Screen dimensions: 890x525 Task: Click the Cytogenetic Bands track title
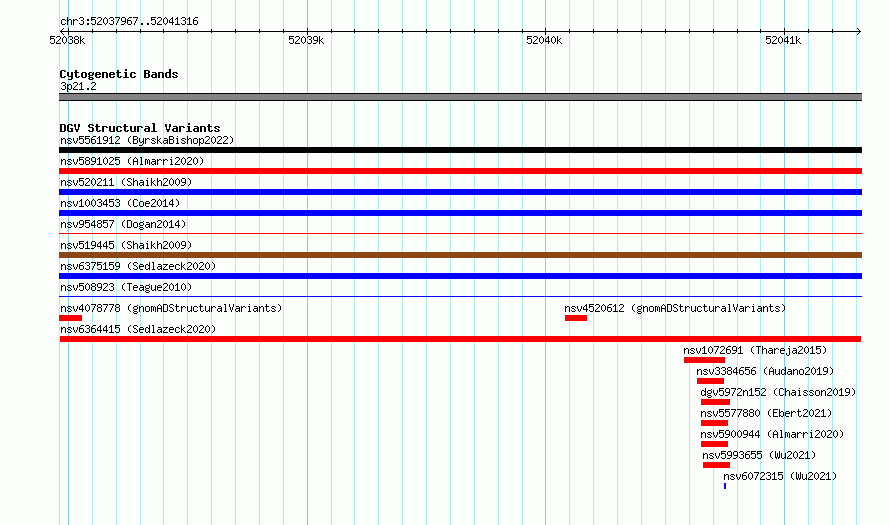click(119, 74)
